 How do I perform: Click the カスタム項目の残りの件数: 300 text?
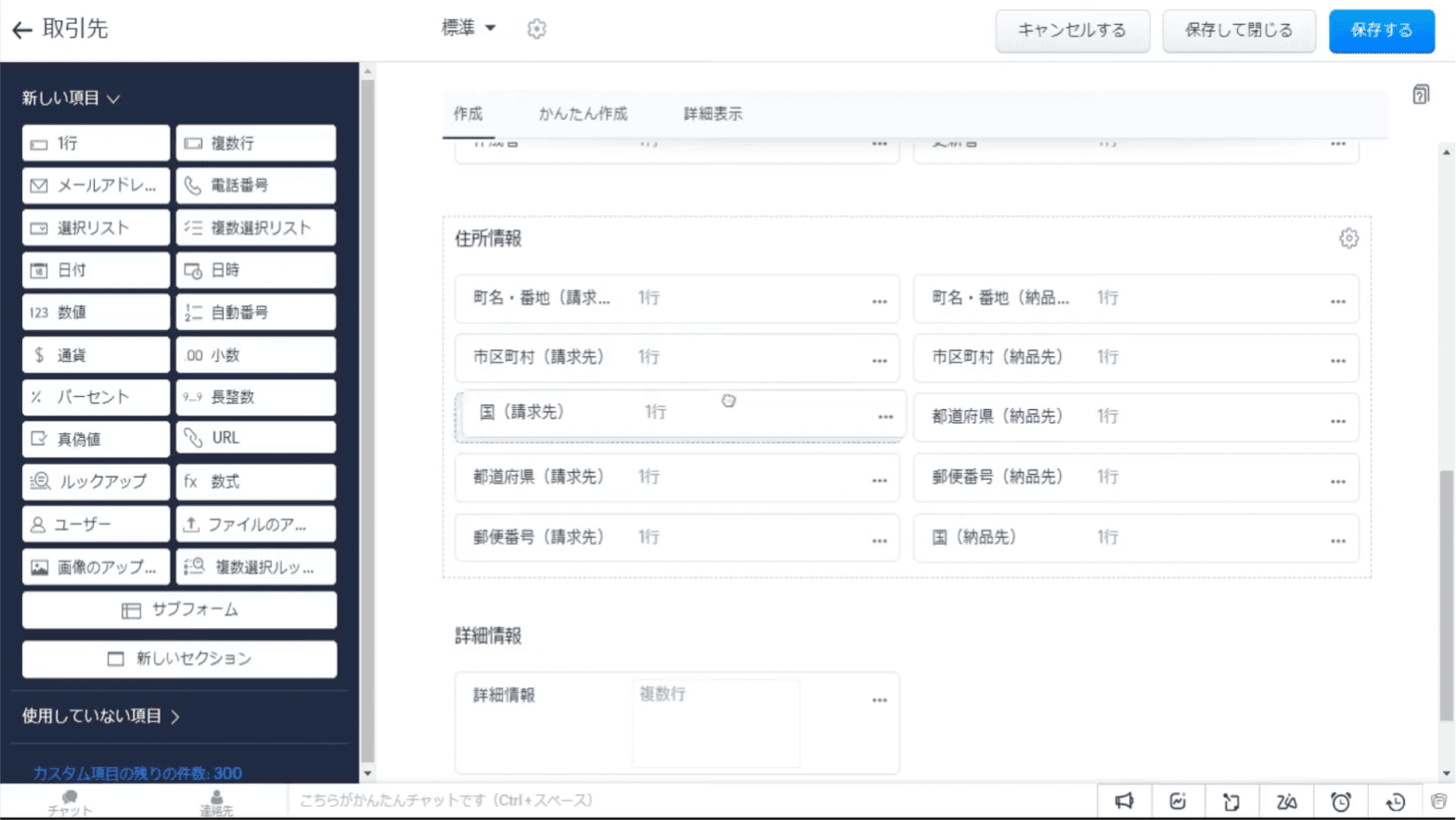(x=137, y=773)
